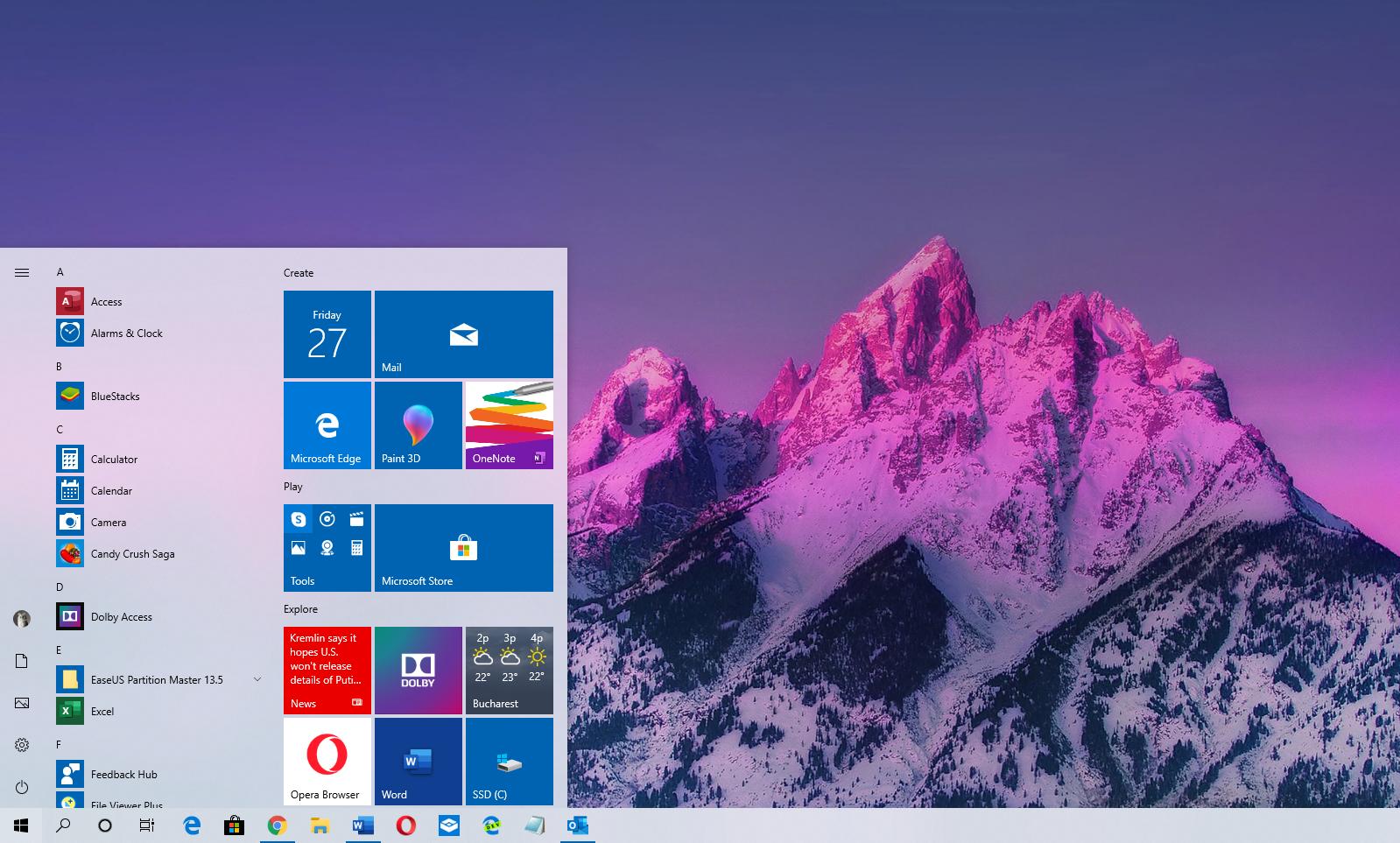Open BlueStacks from the app list
1400x843 pixels.
[158, 396]
